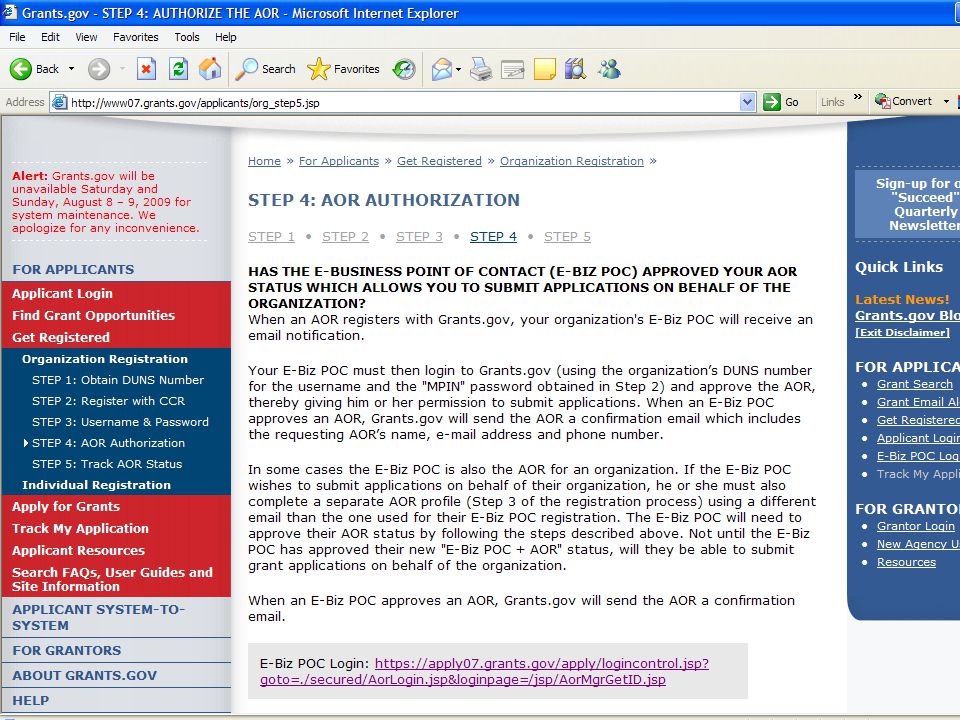This screenshot has width=960, height=720.
Task: Go to STEP 2 link
Action: [345, 236]
